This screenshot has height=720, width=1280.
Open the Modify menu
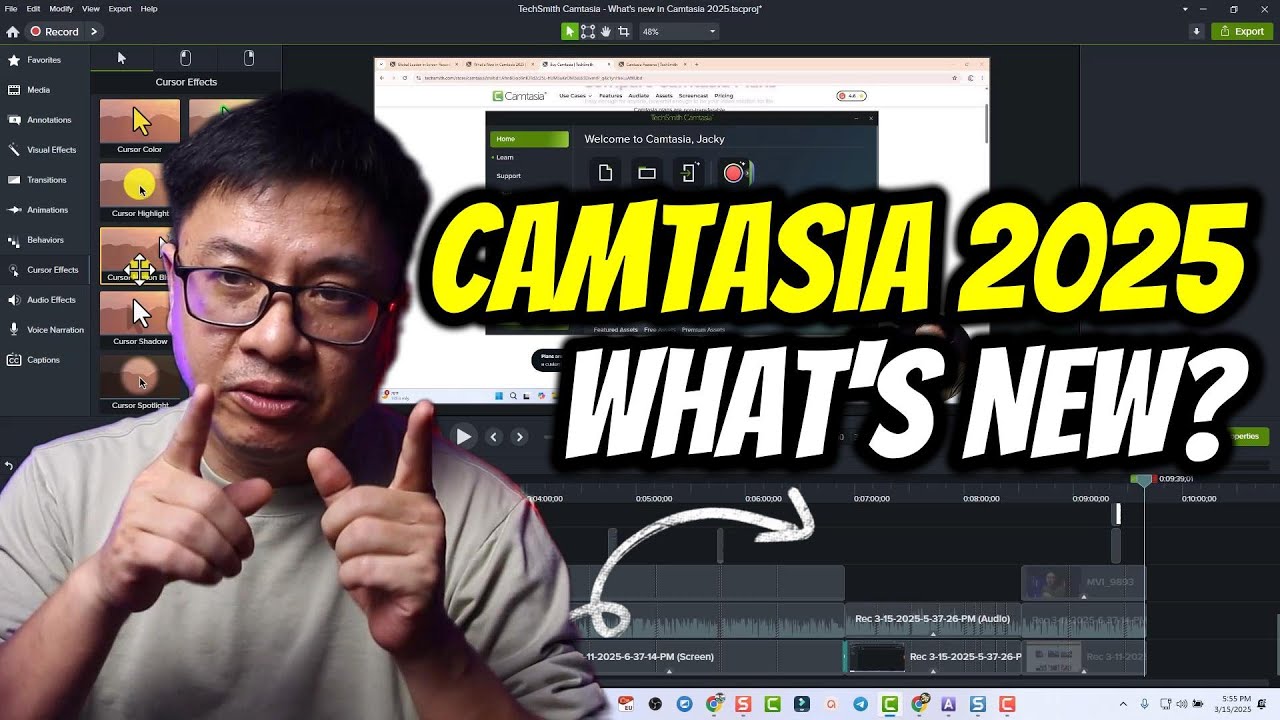tap(61, 8)
